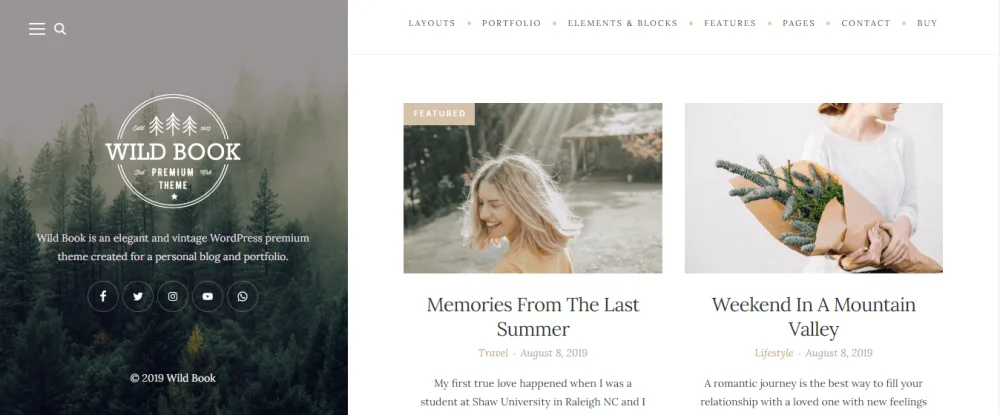The height and width of the screenshot is (415, 1000).
Task: Open 'Memories From The Last Summer' post title
Action: [533, 317]
